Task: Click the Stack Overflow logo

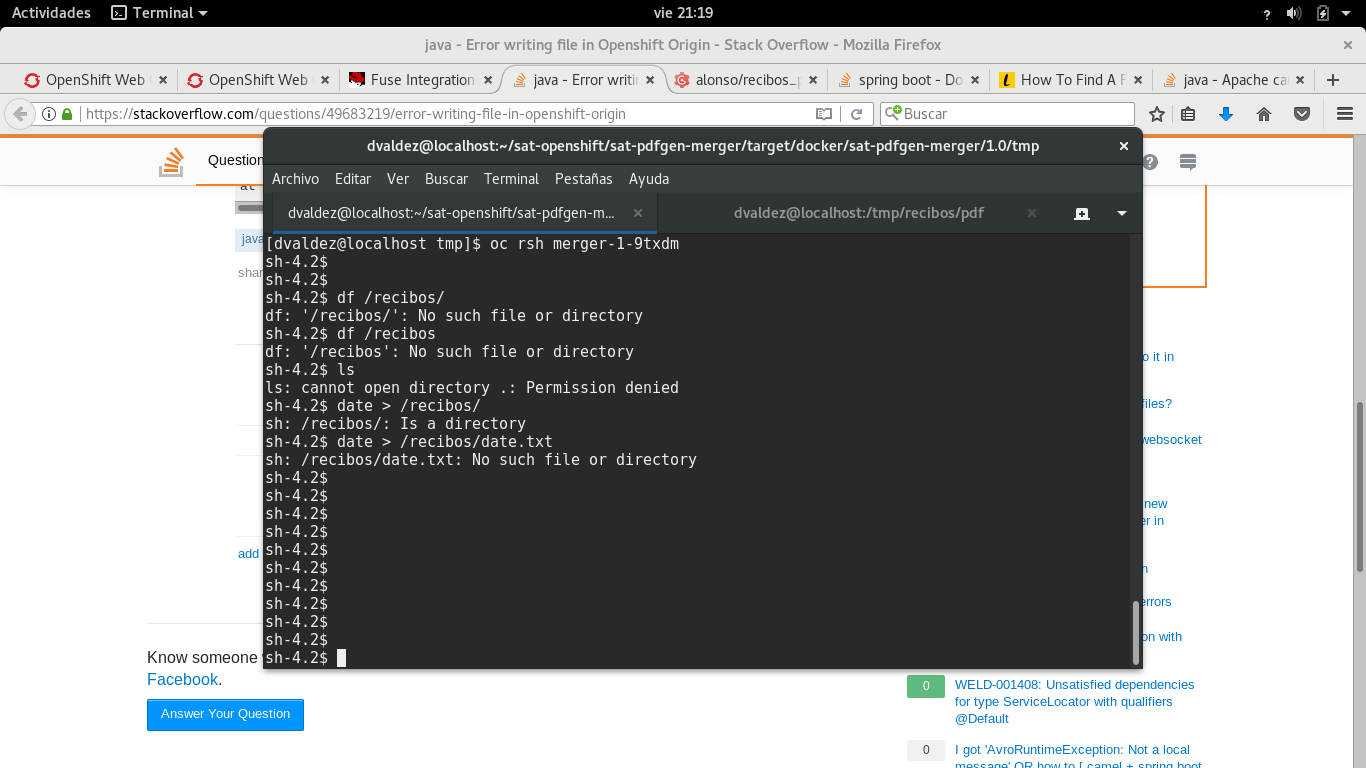Action: (x=171, y=160)
